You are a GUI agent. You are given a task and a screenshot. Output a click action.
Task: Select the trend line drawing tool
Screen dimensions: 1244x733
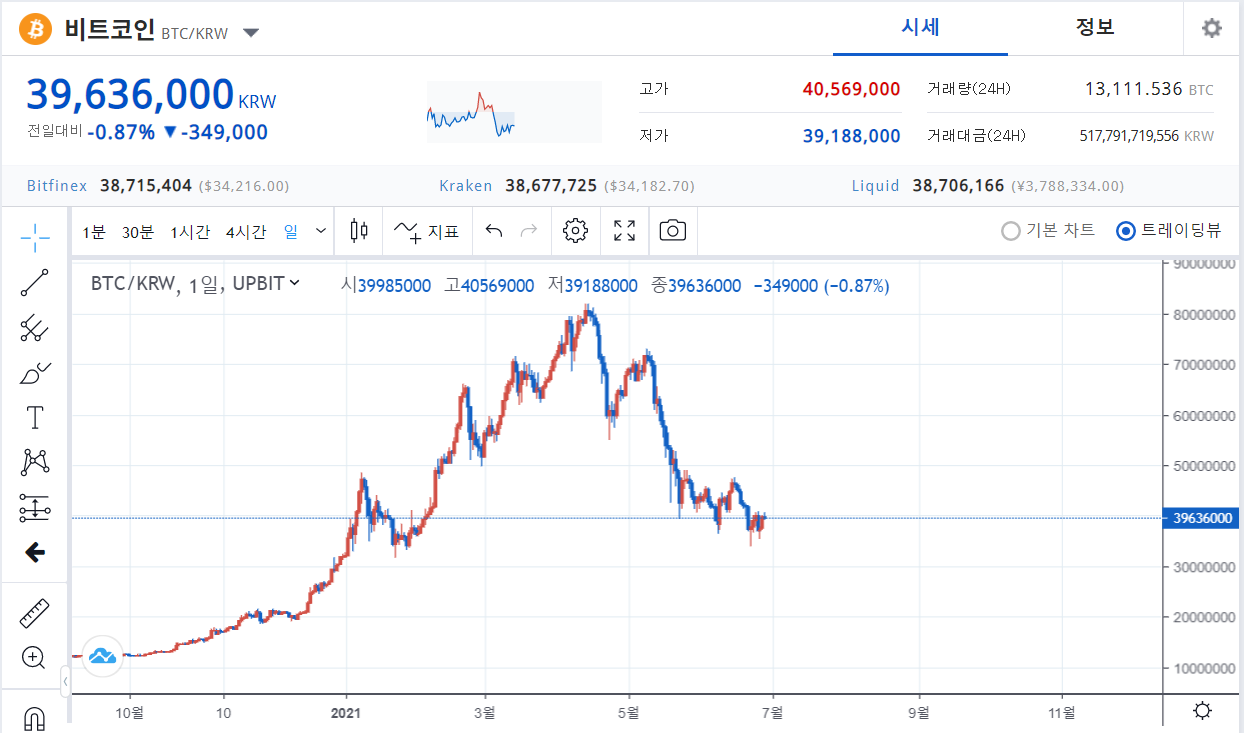pos(34,283)
